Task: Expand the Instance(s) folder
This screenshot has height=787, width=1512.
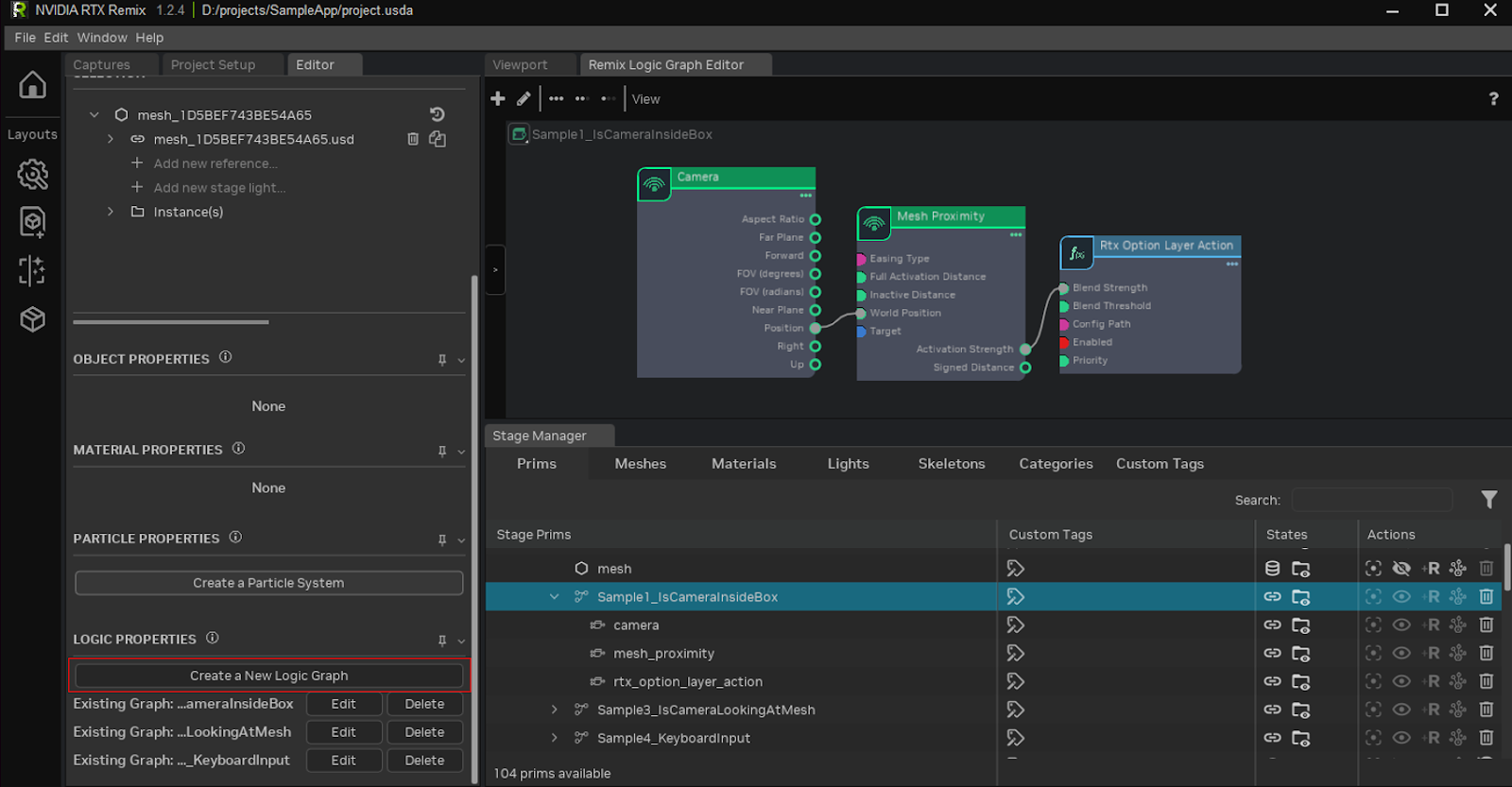Action: point(111,212)
